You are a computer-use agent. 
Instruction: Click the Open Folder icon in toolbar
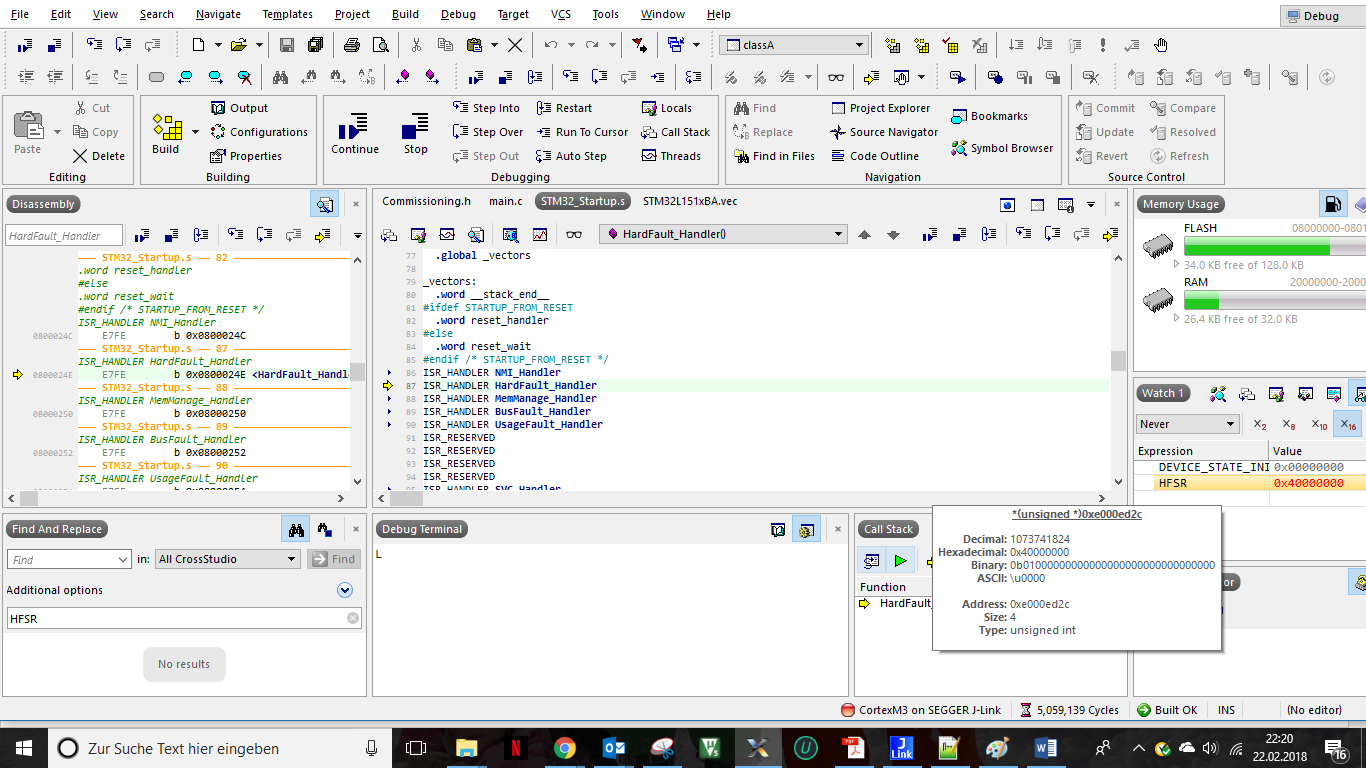click(x=239, y=45)
